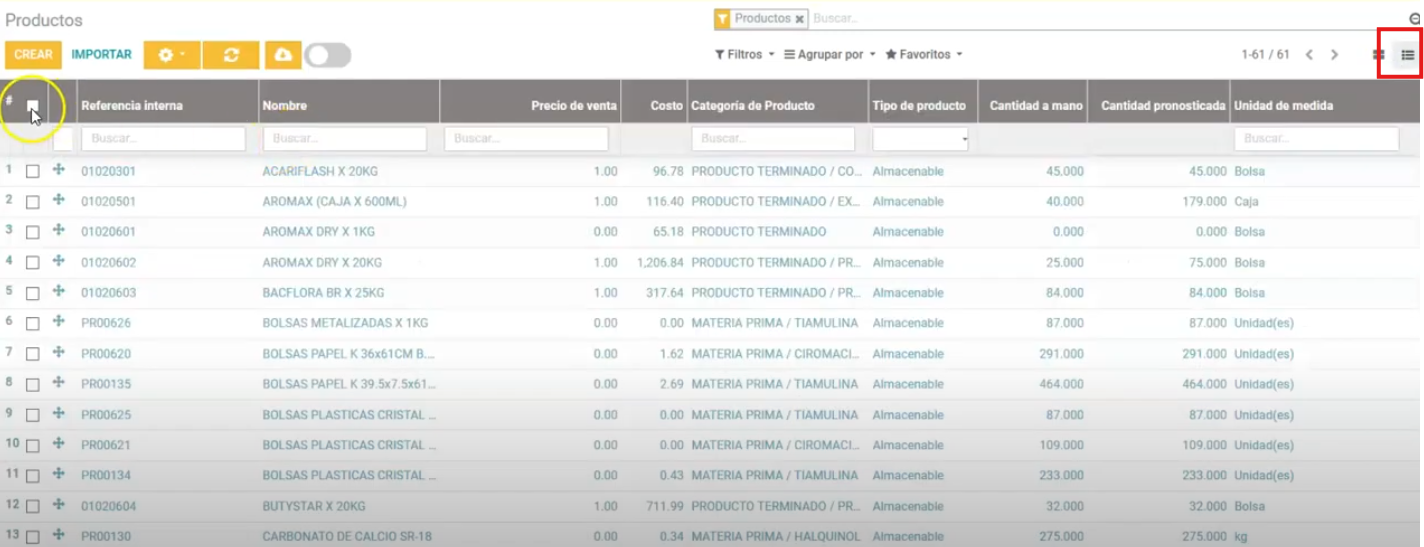Click Precio de venta filter search box
This screenshot has width=1424, height=547.
tap(526, 139)
